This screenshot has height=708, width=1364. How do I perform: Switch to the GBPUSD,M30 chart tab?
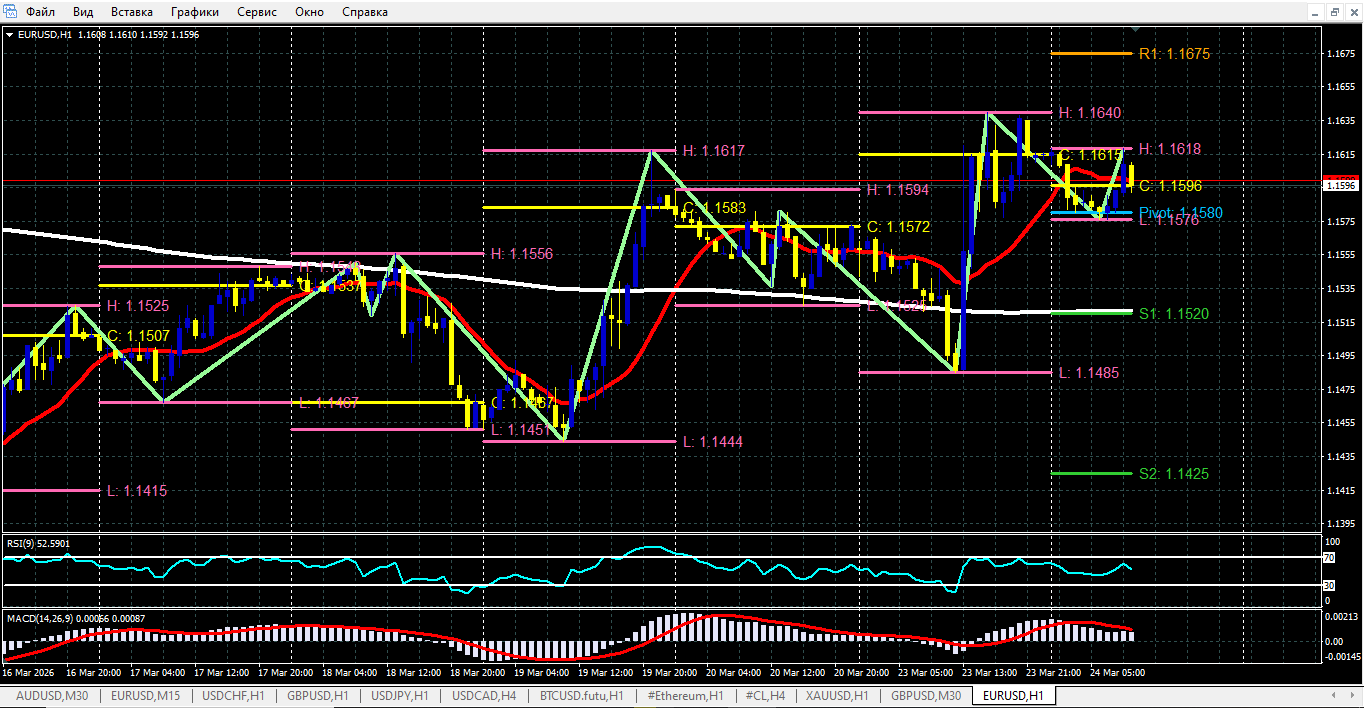tap(926, 695)
